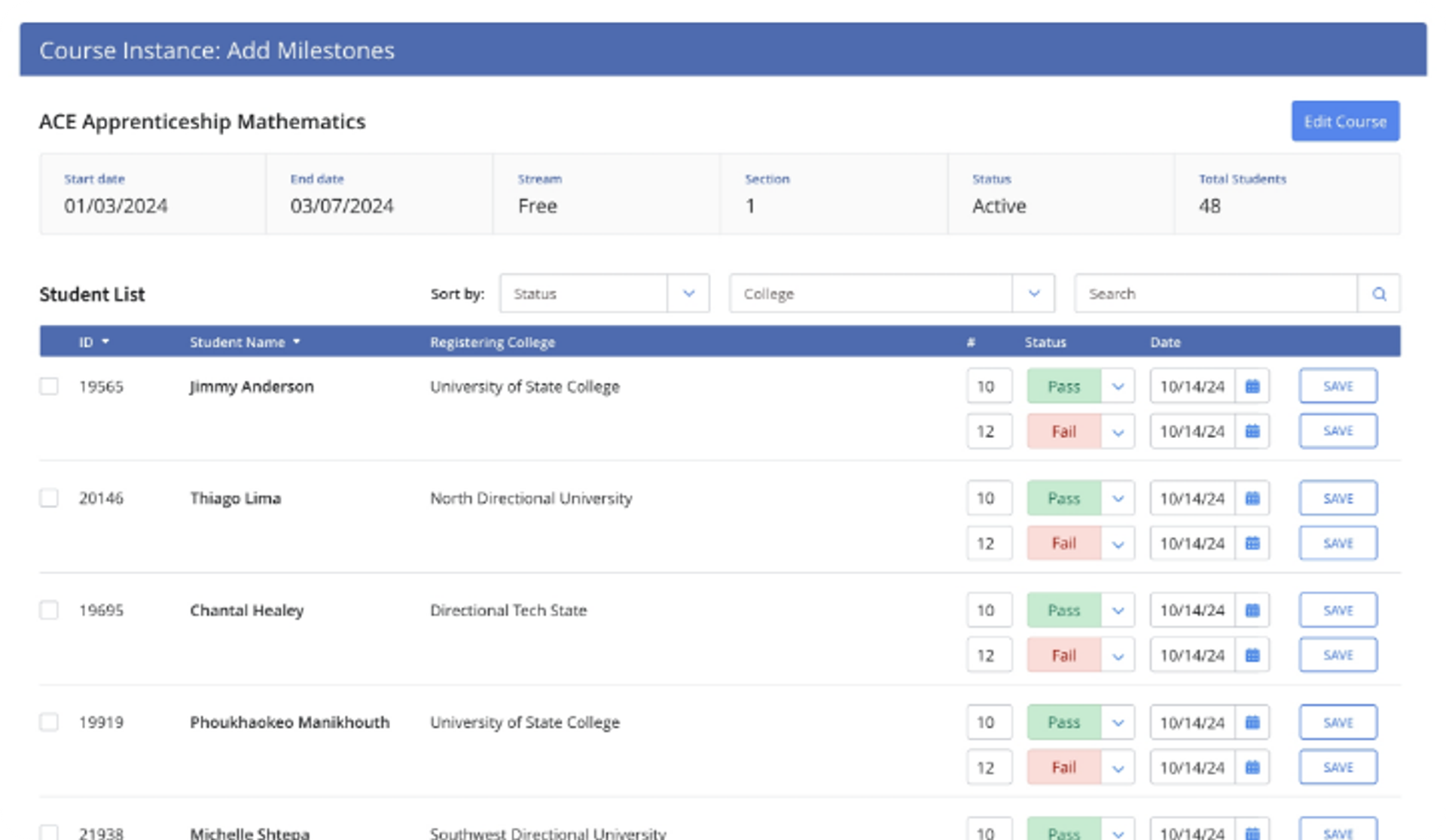
Task: Click the End date value 03/07/2024
Action: 342,205
